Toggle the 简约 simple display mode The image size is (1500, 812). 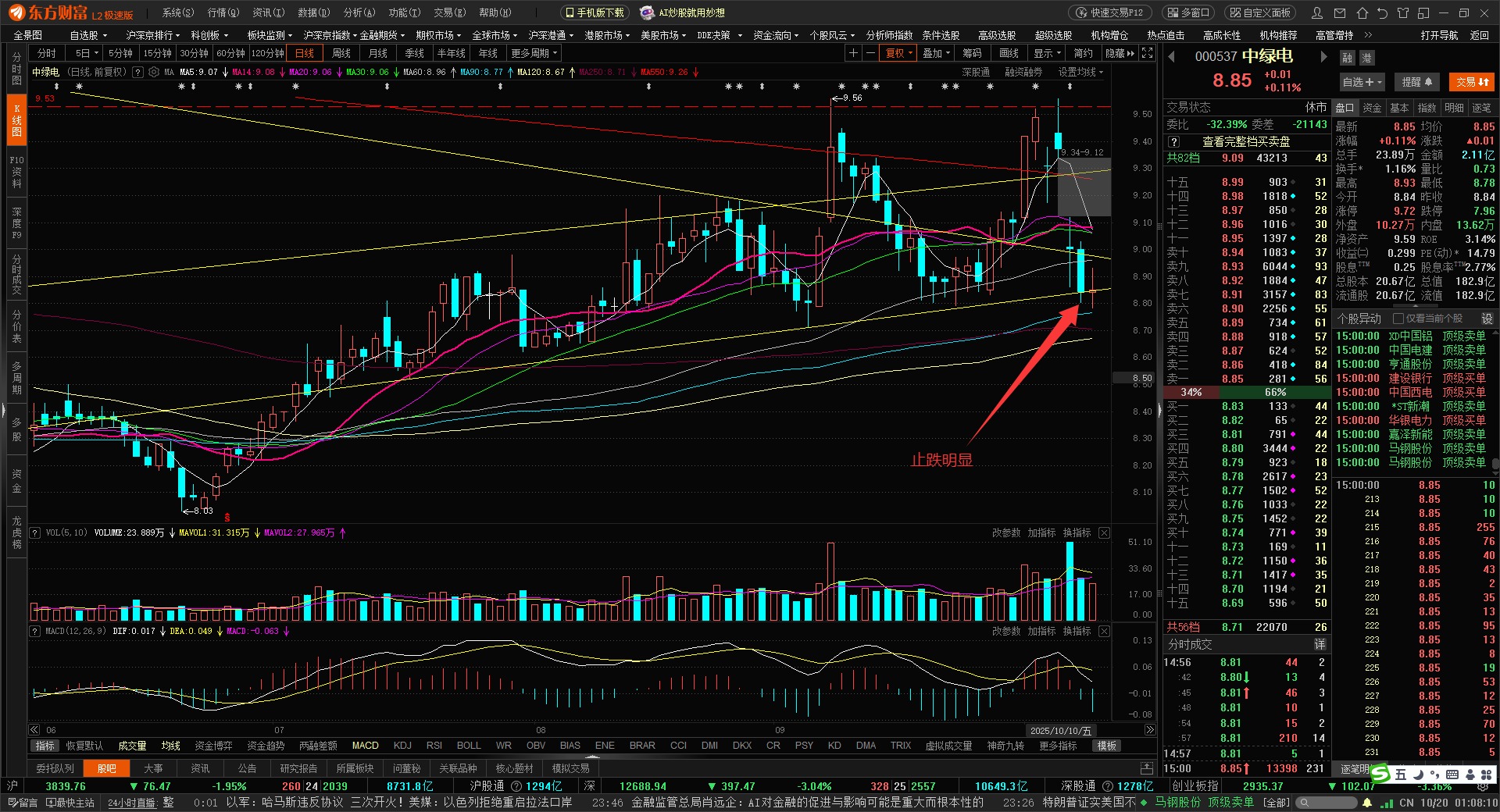tap(1083, 53)
